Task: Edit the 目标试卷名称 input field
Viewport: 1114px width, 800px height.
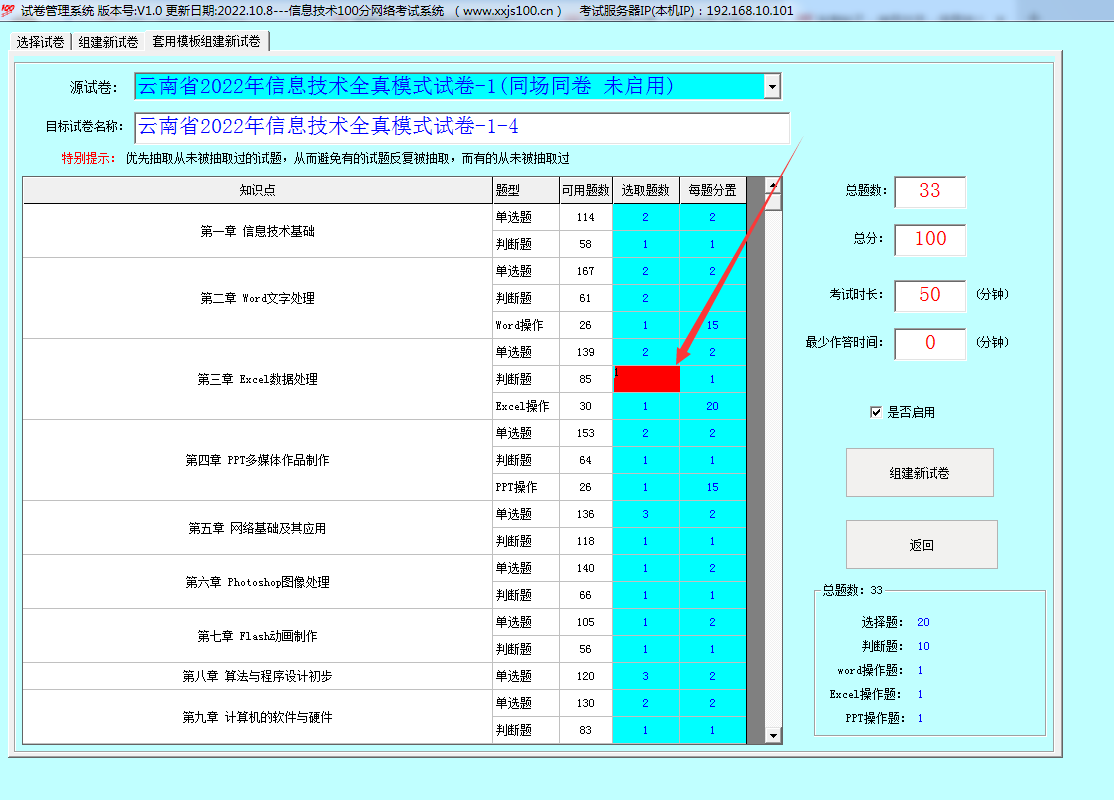Action: click(x=462, y=127)
